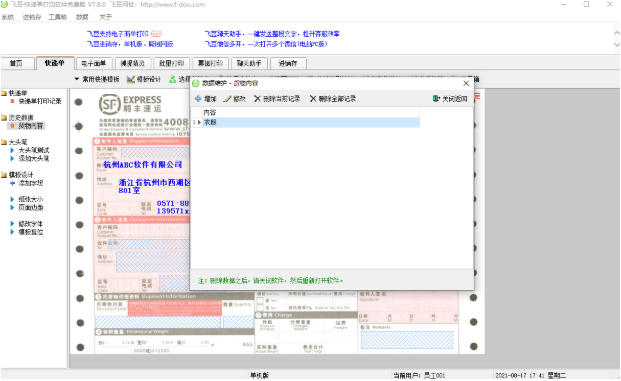This screenshot has width=621, height=381.
Task: Click the 增加 plus icon in the dialog
Action: (198, 99)
